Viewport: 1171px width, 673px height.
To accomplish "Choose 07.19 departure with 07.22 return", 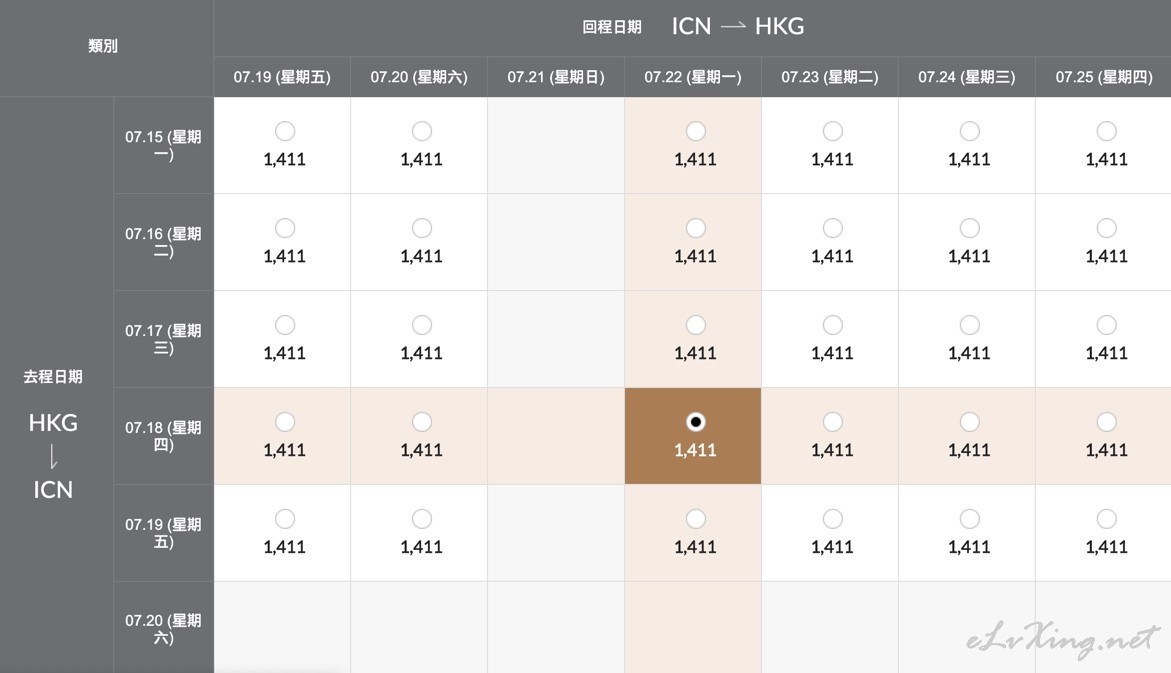I will 695,519.
